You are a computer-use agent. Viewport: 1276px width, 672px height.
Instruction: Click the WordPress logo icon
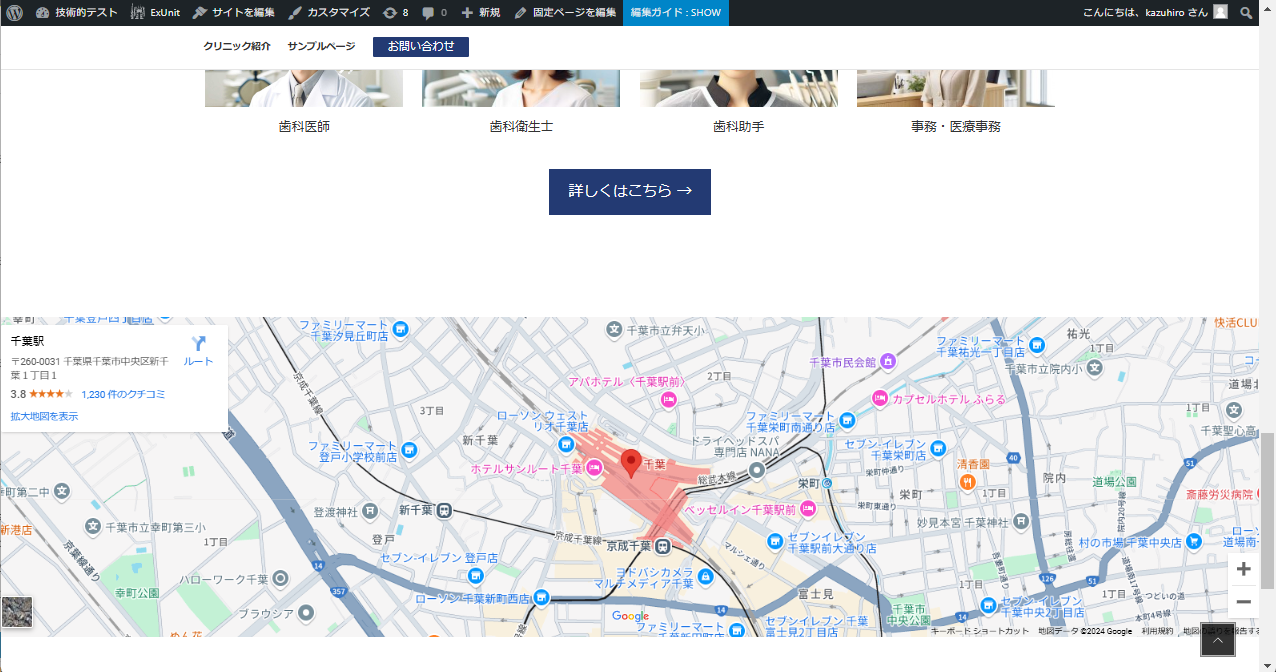click(14, 13)
